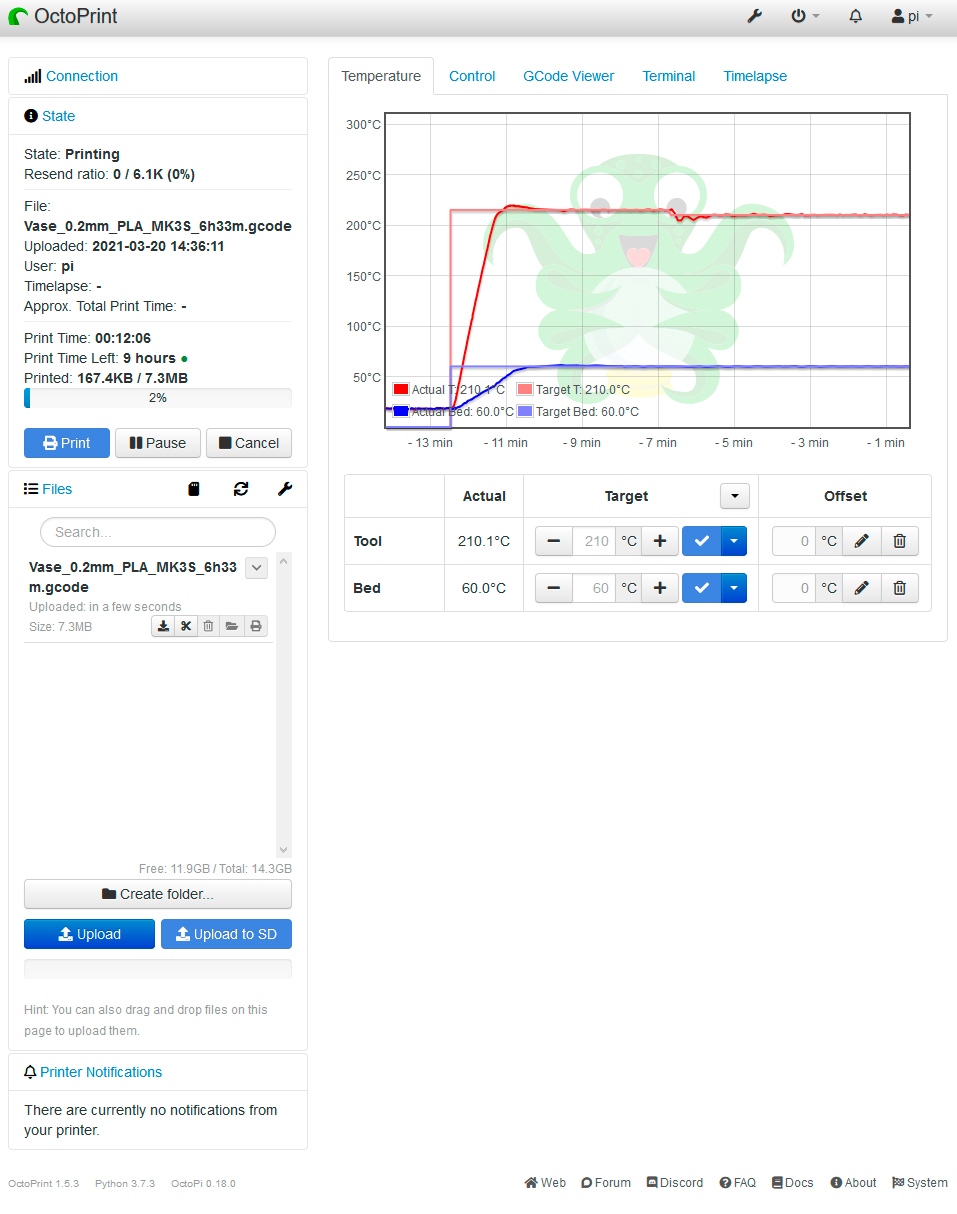
Task: Download the Vase gcode file
Action: click(x=163, y=626)
